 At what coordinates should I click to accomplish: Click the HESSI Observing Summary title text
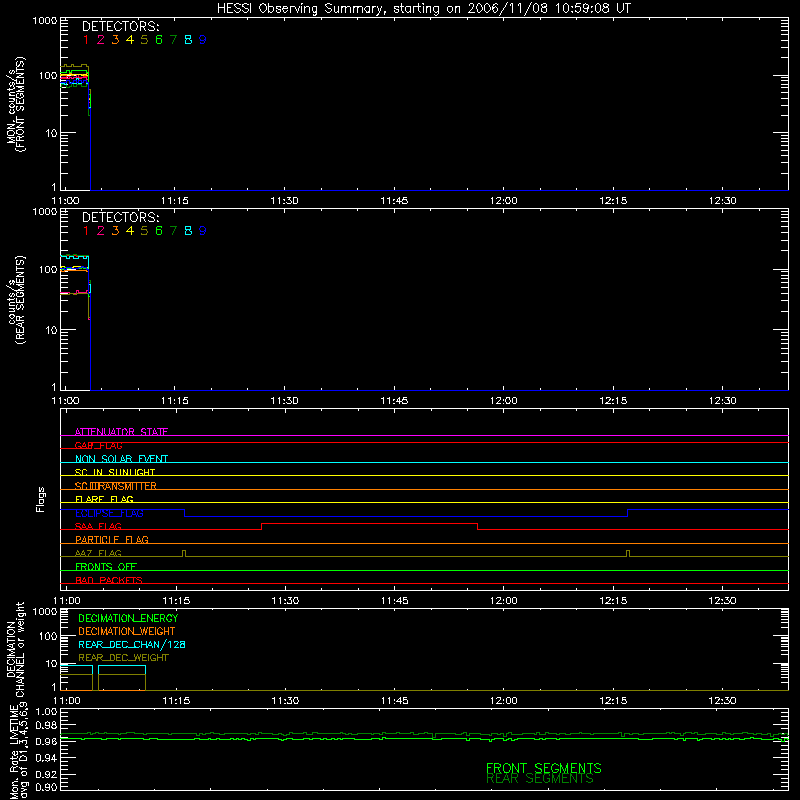pyautogui.click(x=423, y=9)
